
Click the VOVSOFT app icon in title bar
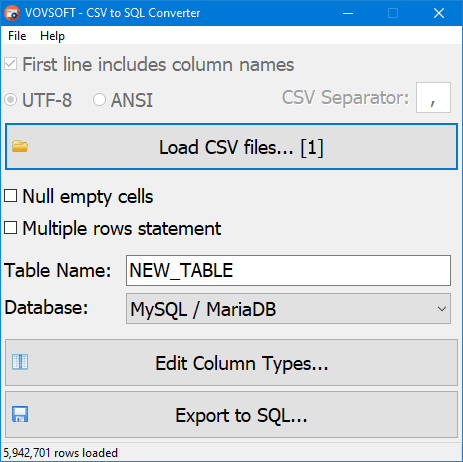pyautogui.click(x=12, y=13)
